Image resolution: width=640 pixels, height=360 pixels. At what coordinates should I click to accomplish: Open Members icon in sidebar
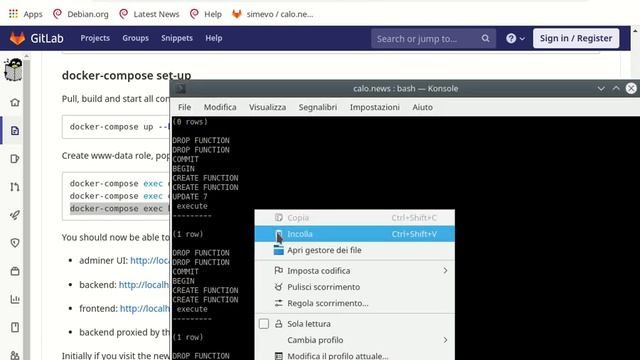click(x=15, y=355)
